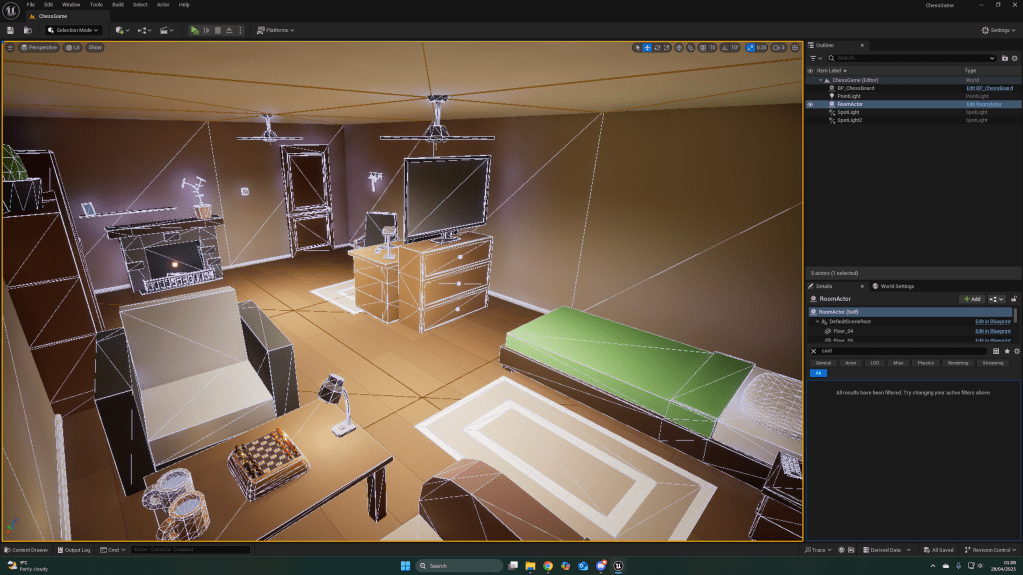Viewport: 1023px width, 575px height.
Task: Toggle rotation snap angle in viewport
Action: 723,47
